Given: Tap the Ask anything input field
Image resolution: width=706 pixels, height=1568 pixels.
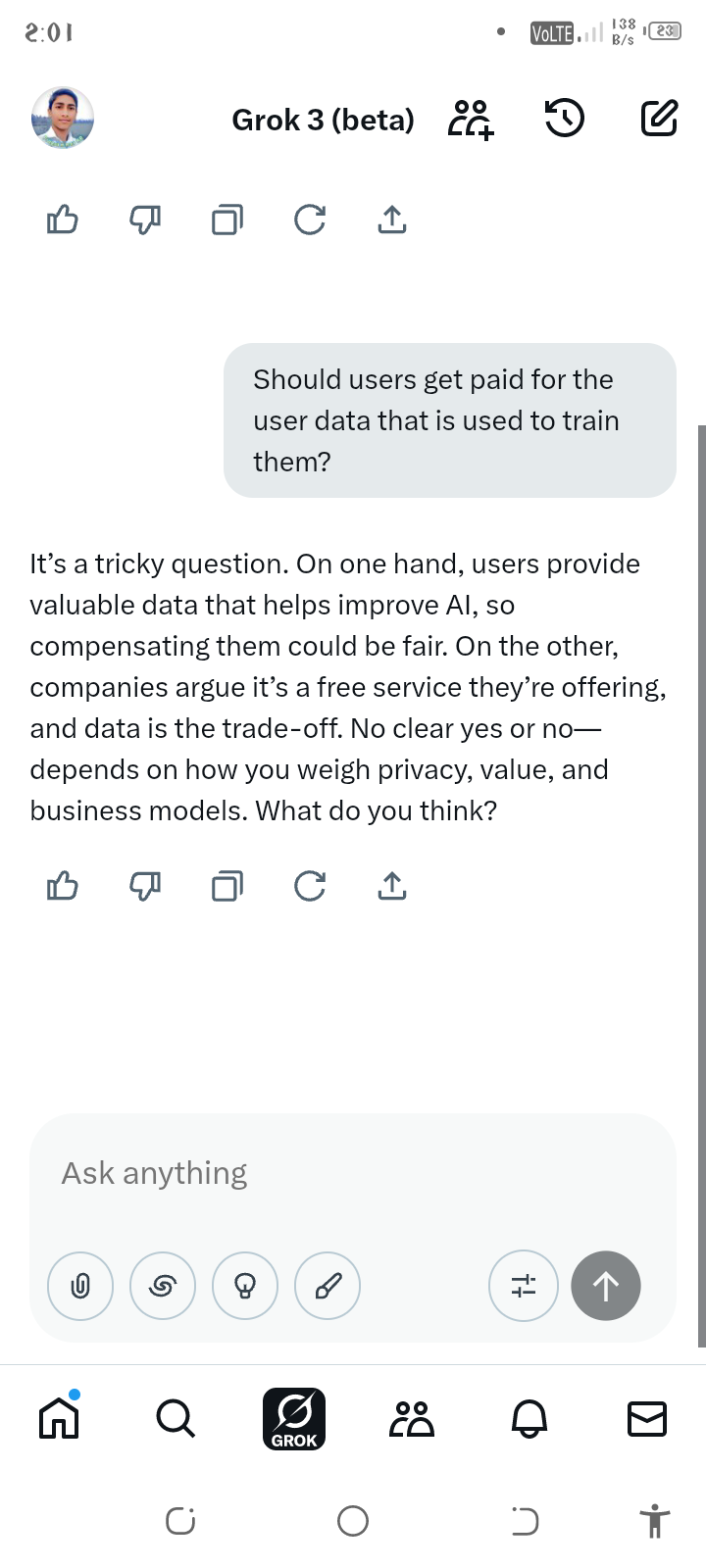Looking at the screenshot, I should (353, 1173).
